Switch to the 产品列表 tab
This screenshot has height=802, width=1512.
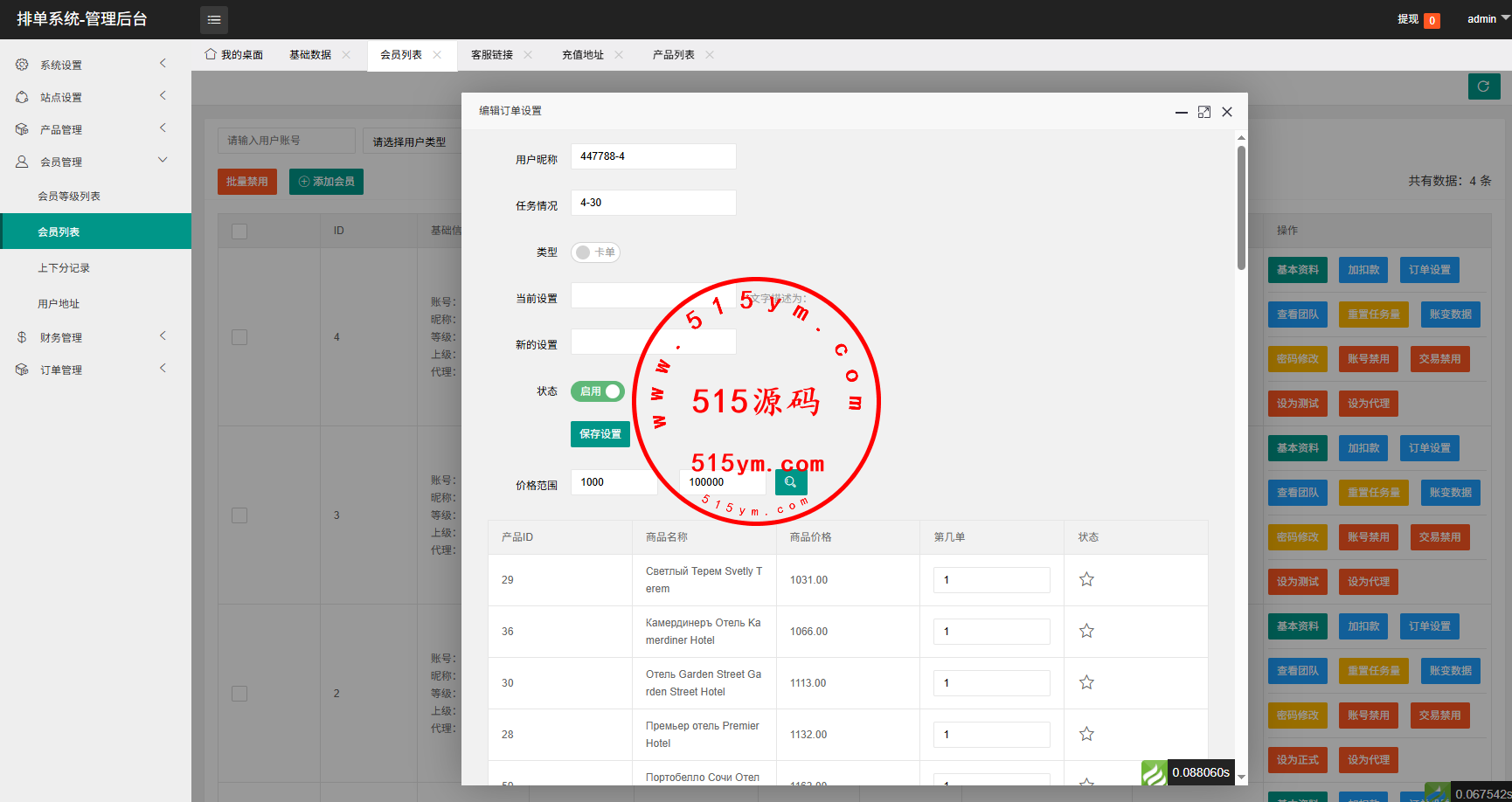[x=673, y=55]
